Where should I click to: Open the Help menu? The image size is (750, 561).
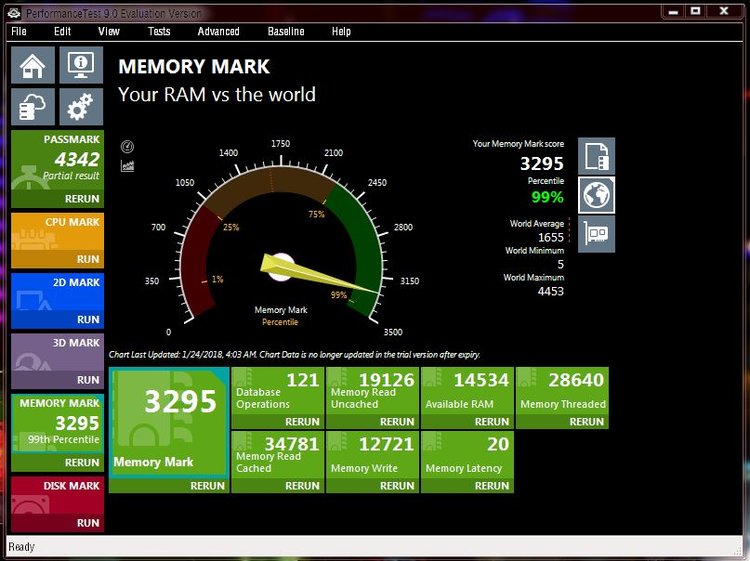click(x=341, y=32)
